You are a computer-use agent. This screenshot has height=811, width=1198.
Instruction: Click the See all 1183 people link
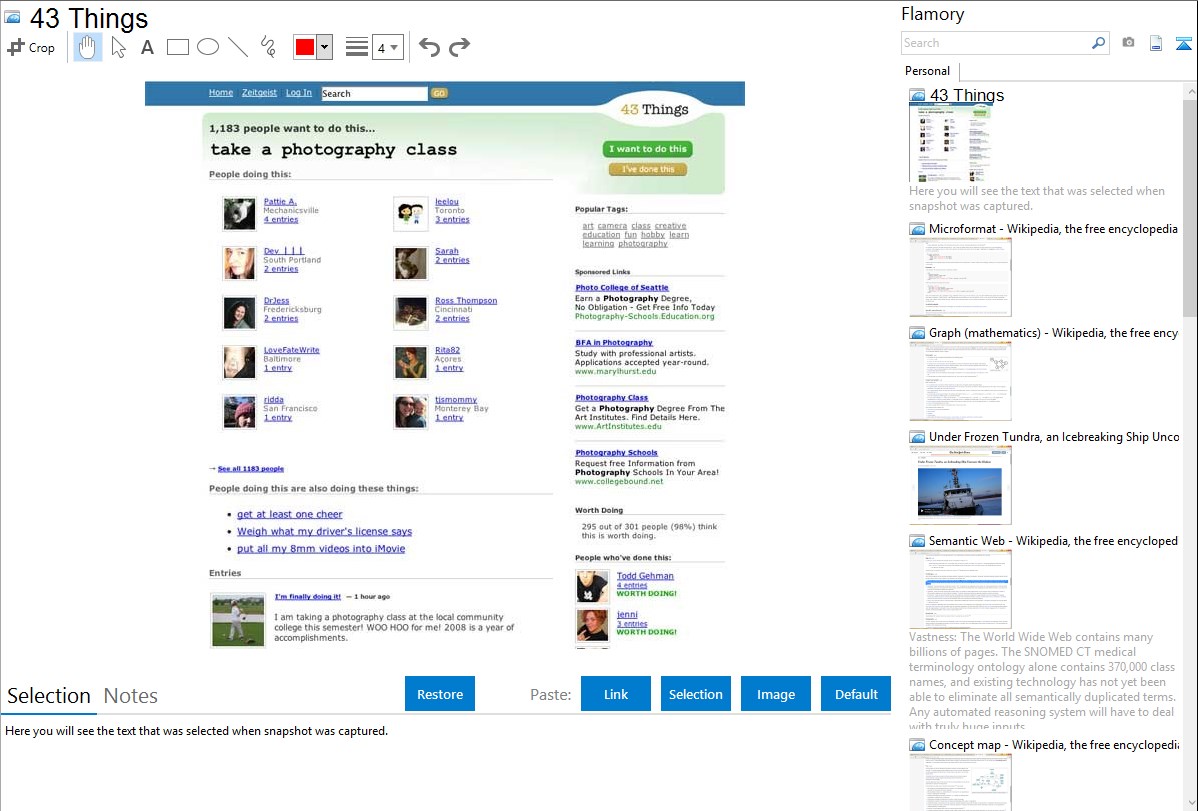tap(251, 469)
